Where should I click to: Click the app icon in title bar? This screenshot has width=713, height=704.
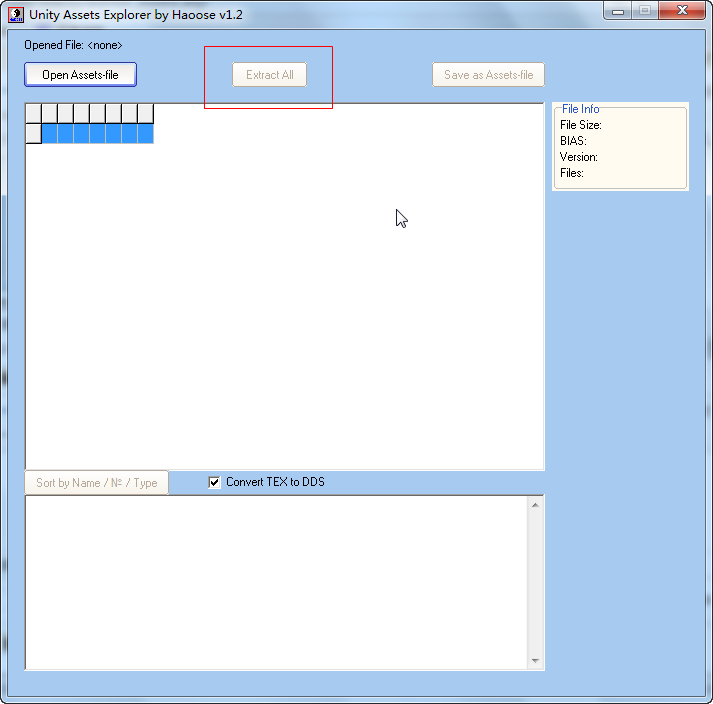(16, 15)
